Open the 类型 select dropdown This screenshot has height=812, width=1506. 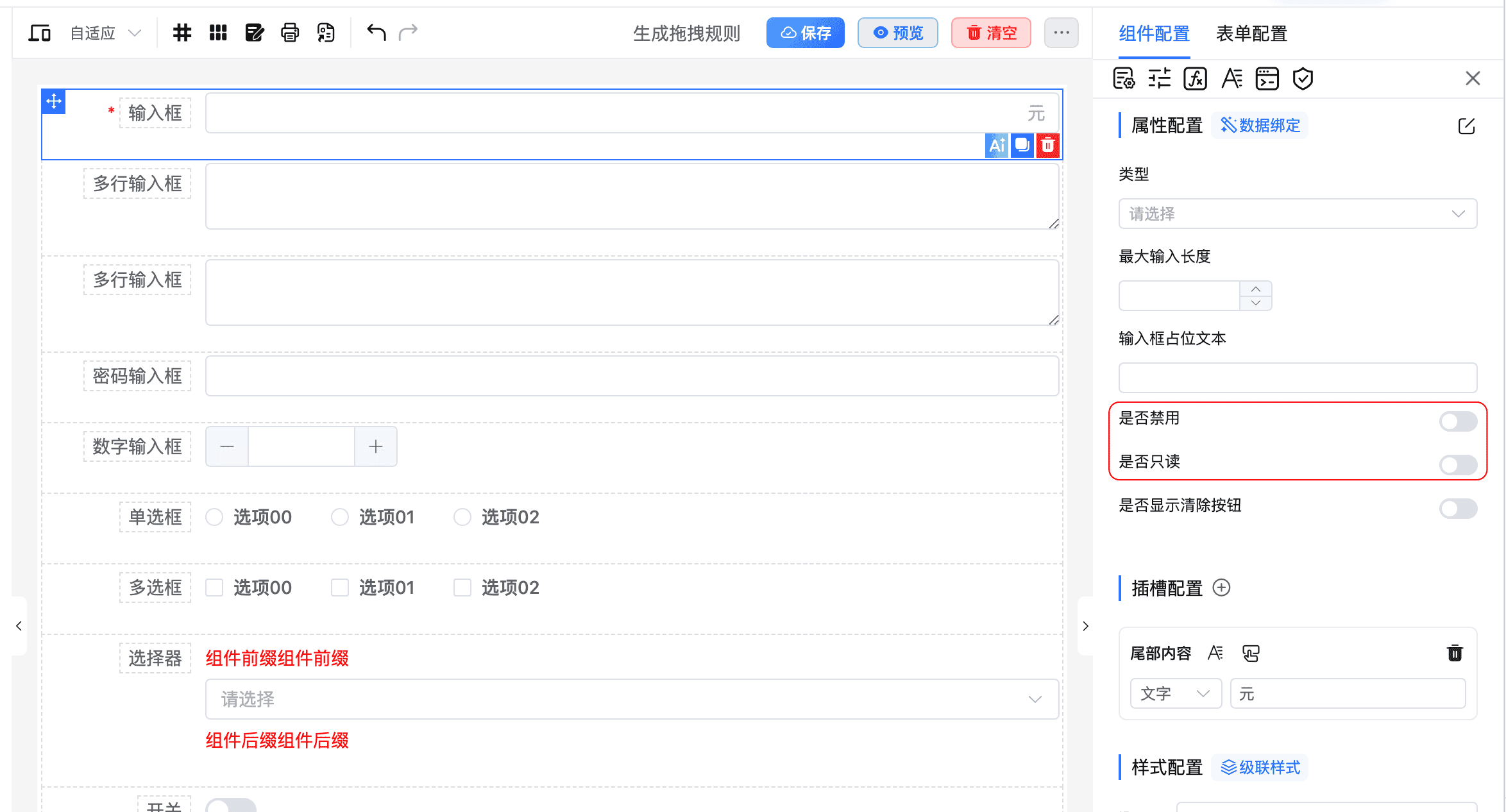click(1298, 214)
